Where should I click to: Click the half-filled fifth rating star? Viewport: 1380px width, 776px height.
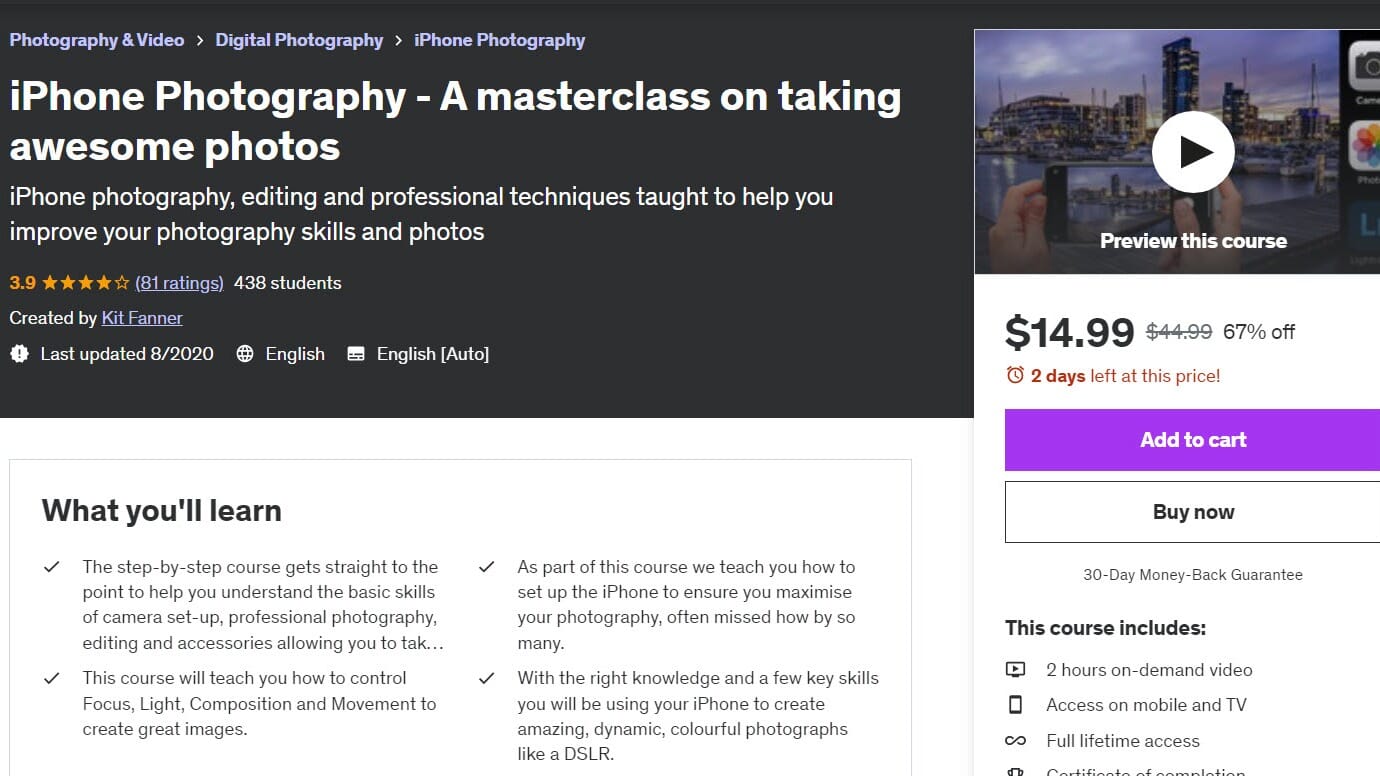pyautogui.click(x=124, y=283)
